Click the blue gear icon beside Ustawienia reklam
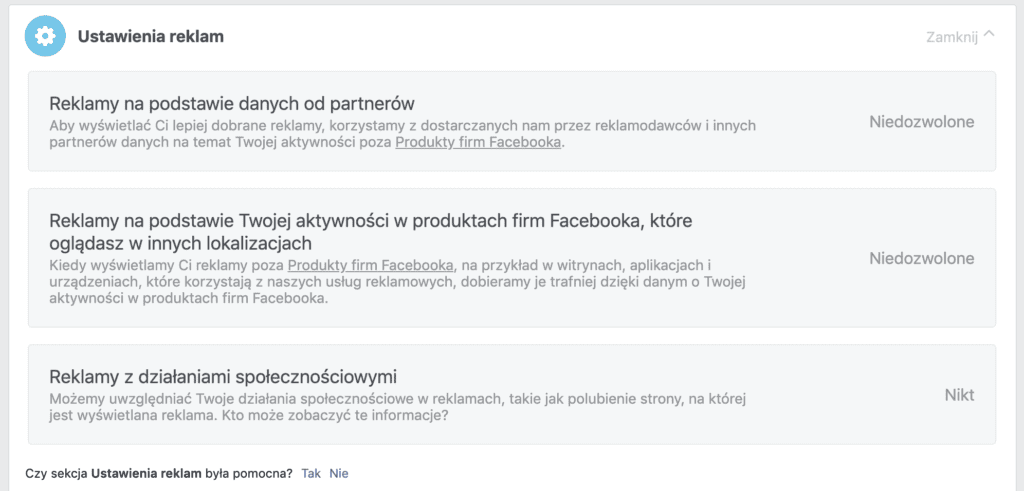 click(45, 36)
